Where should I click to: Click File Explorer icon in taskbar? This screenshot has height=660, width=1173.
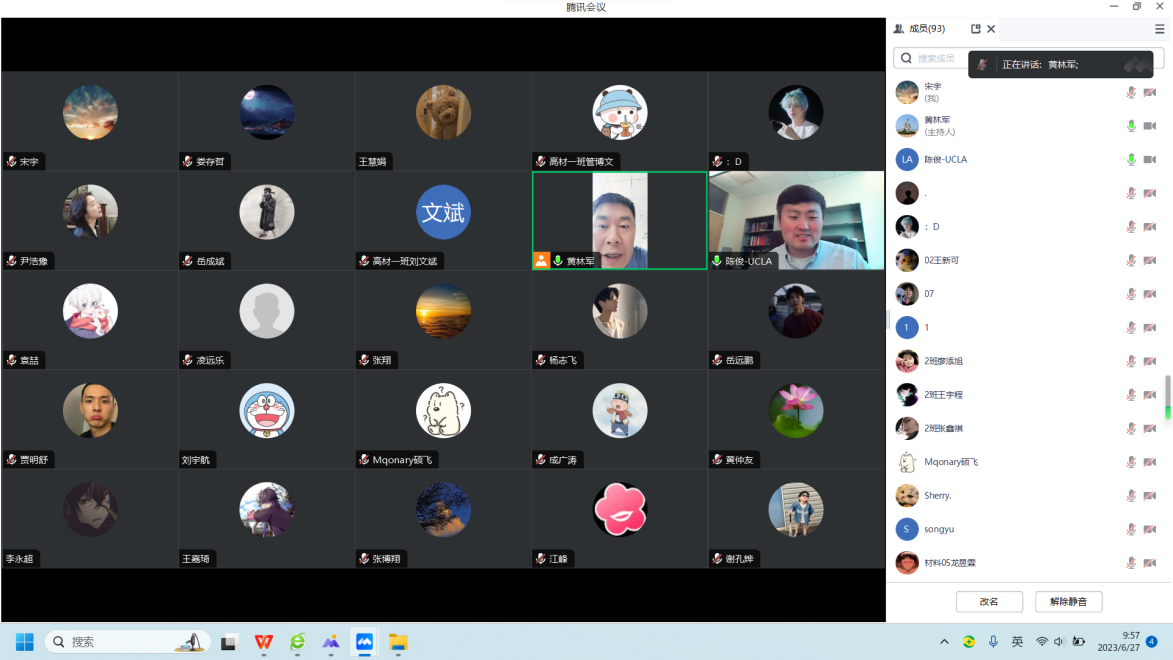(398, 642)
